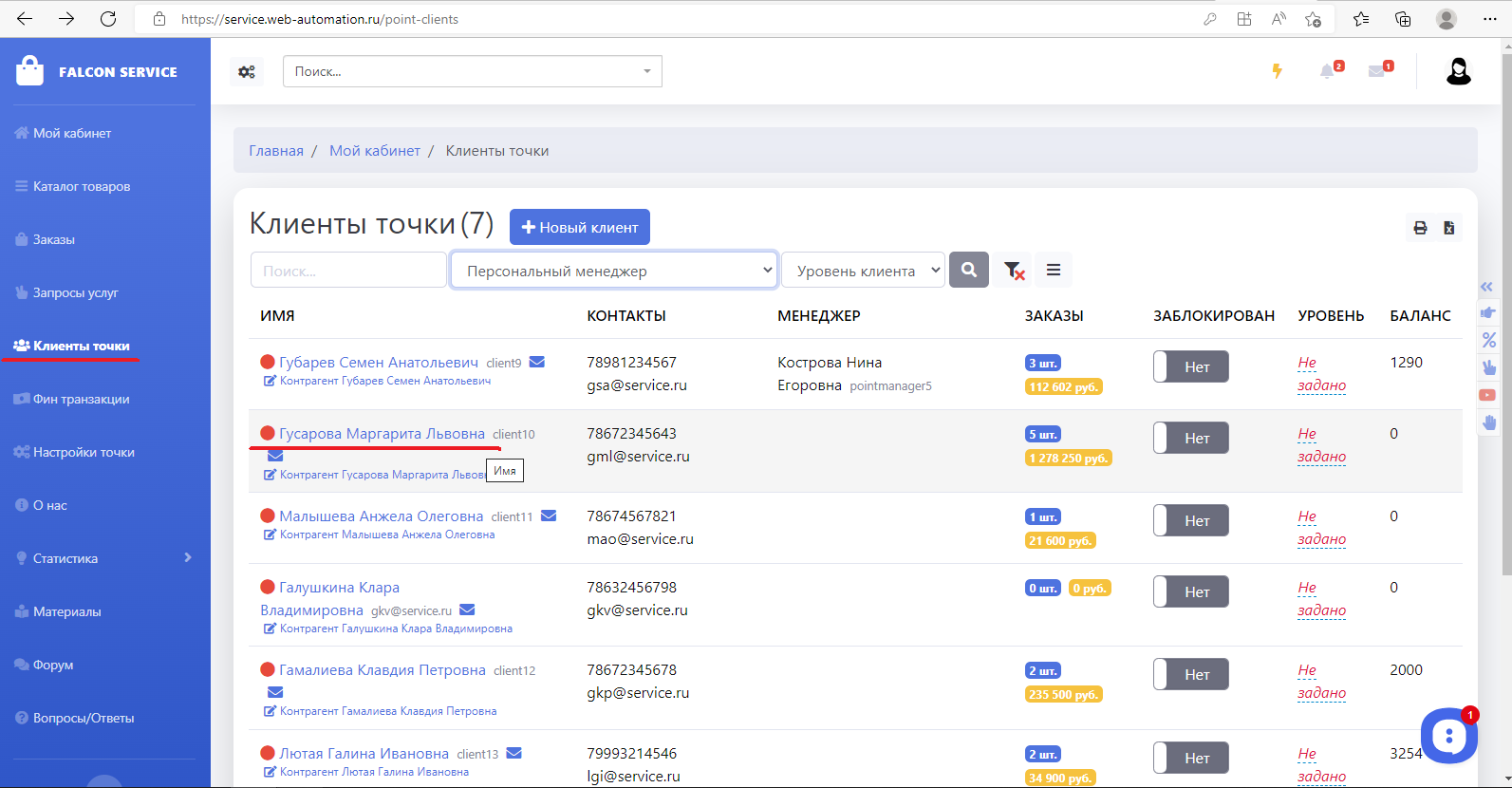Toggle the blocked switch for Малышева Анжела
This screenshot has height=788, width=1512.
[x=1190, y=520]
